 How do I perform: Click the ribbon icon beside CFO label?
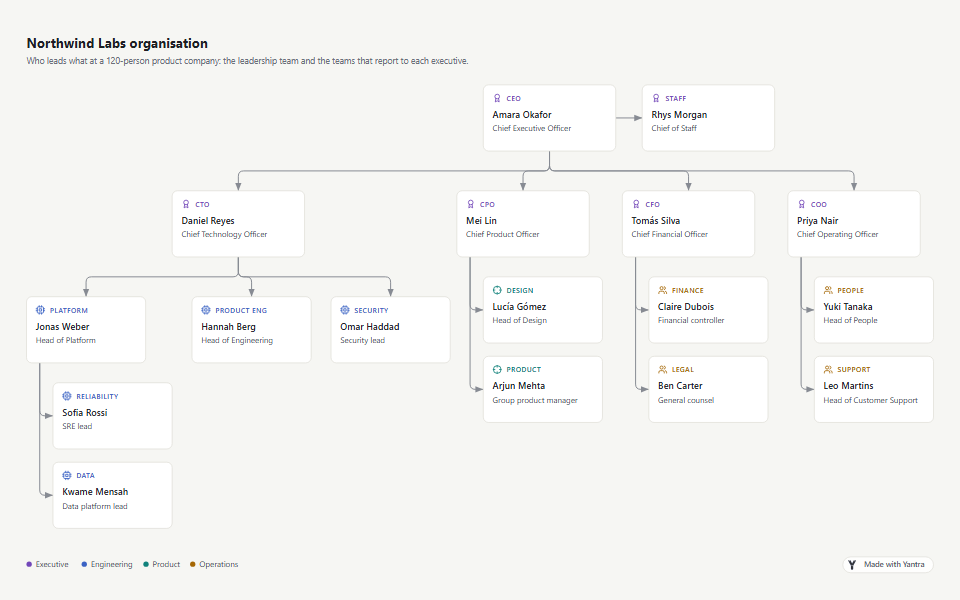tap(636, 204)
